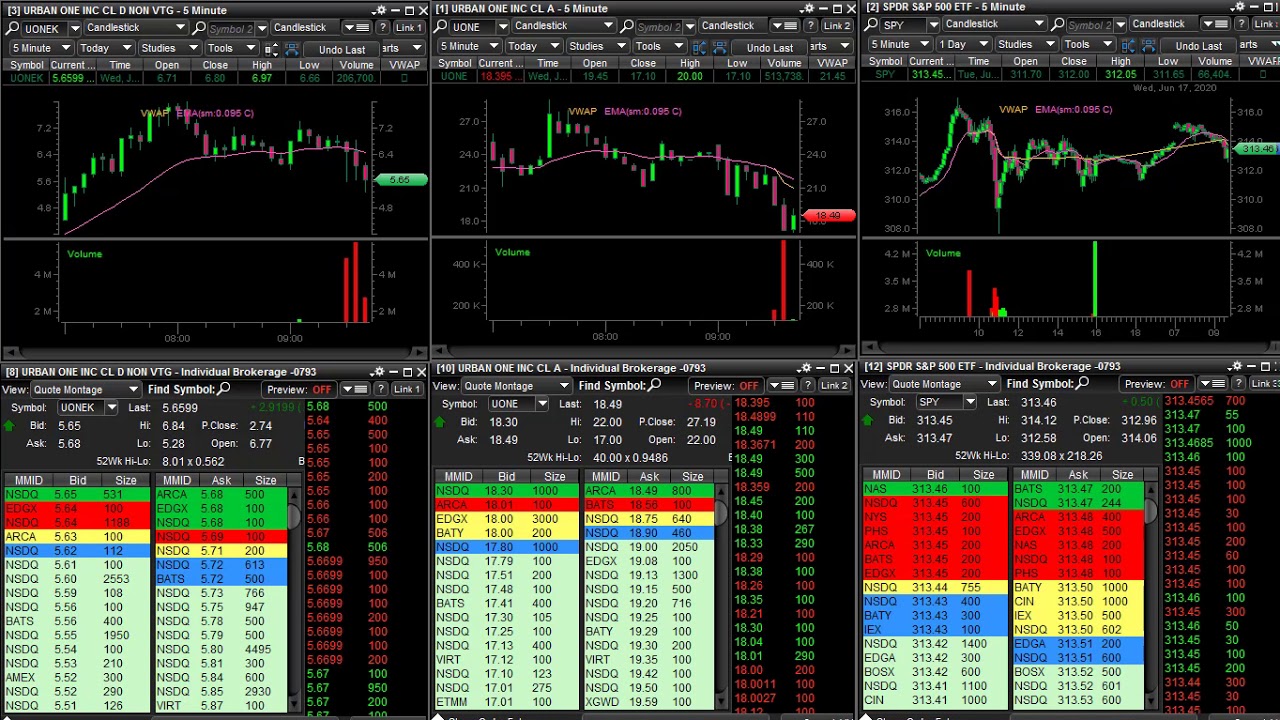Click the 5.65 price marker on UONEK chart
The image size is (1280, 720).
[401, 180]
